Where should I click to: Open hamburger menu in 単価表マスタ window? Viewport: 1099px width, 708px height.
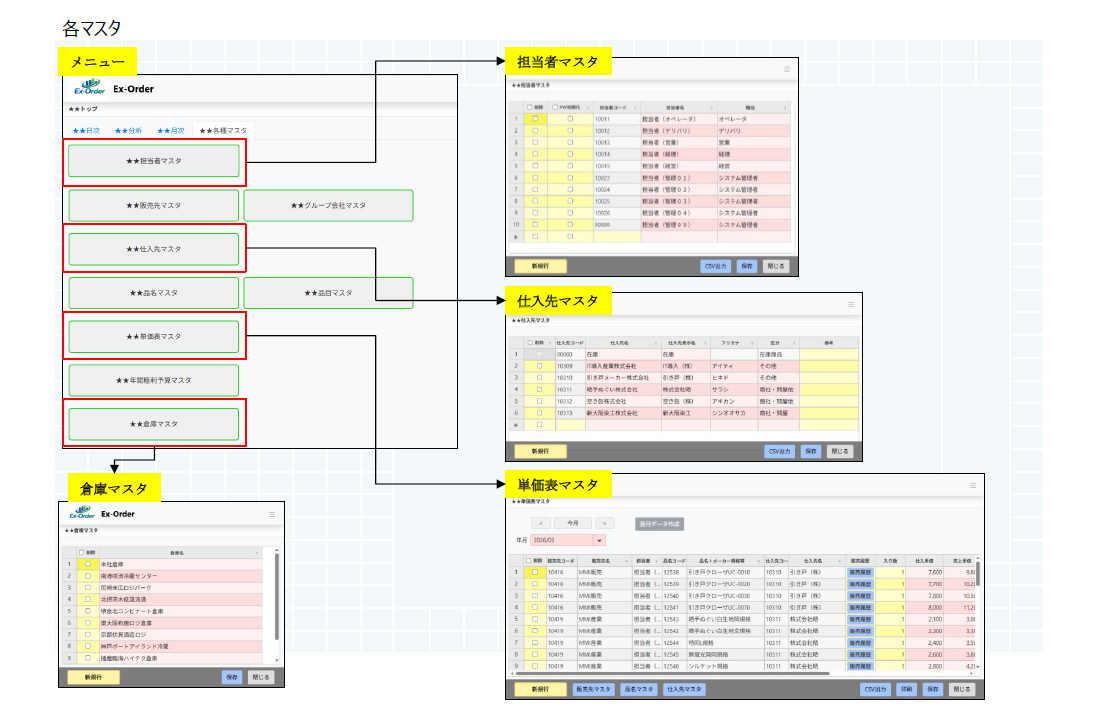pyautogui.click(x=975, y=485)
